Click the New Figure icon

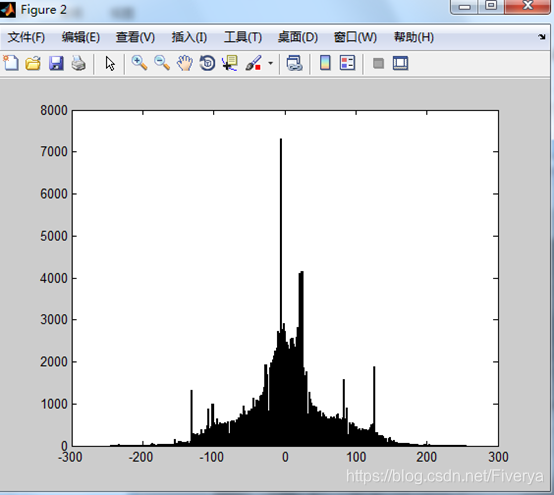[11, 63]
